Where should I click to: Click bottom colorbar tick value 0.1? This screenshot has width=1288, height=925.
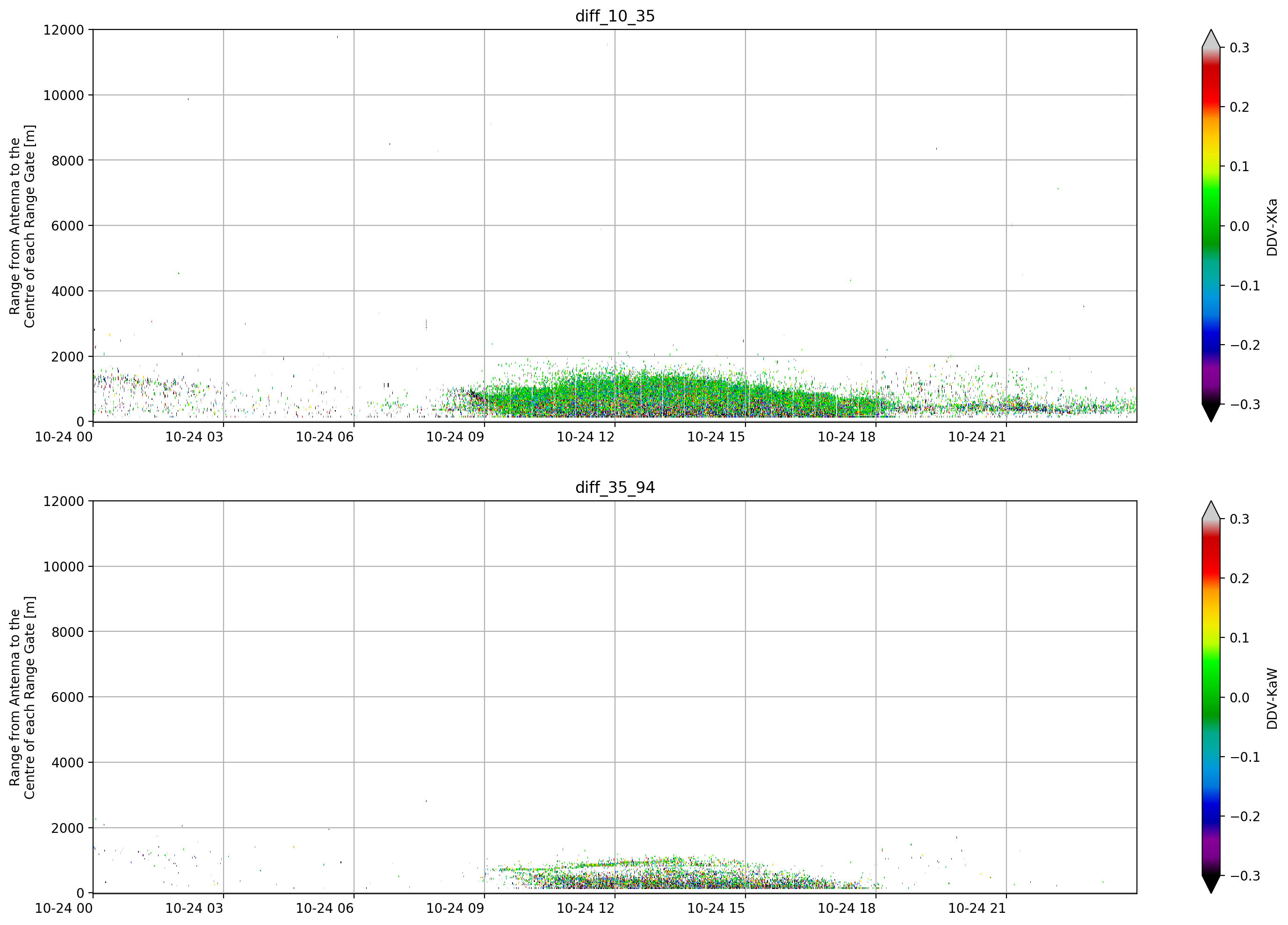[1240, 638]
